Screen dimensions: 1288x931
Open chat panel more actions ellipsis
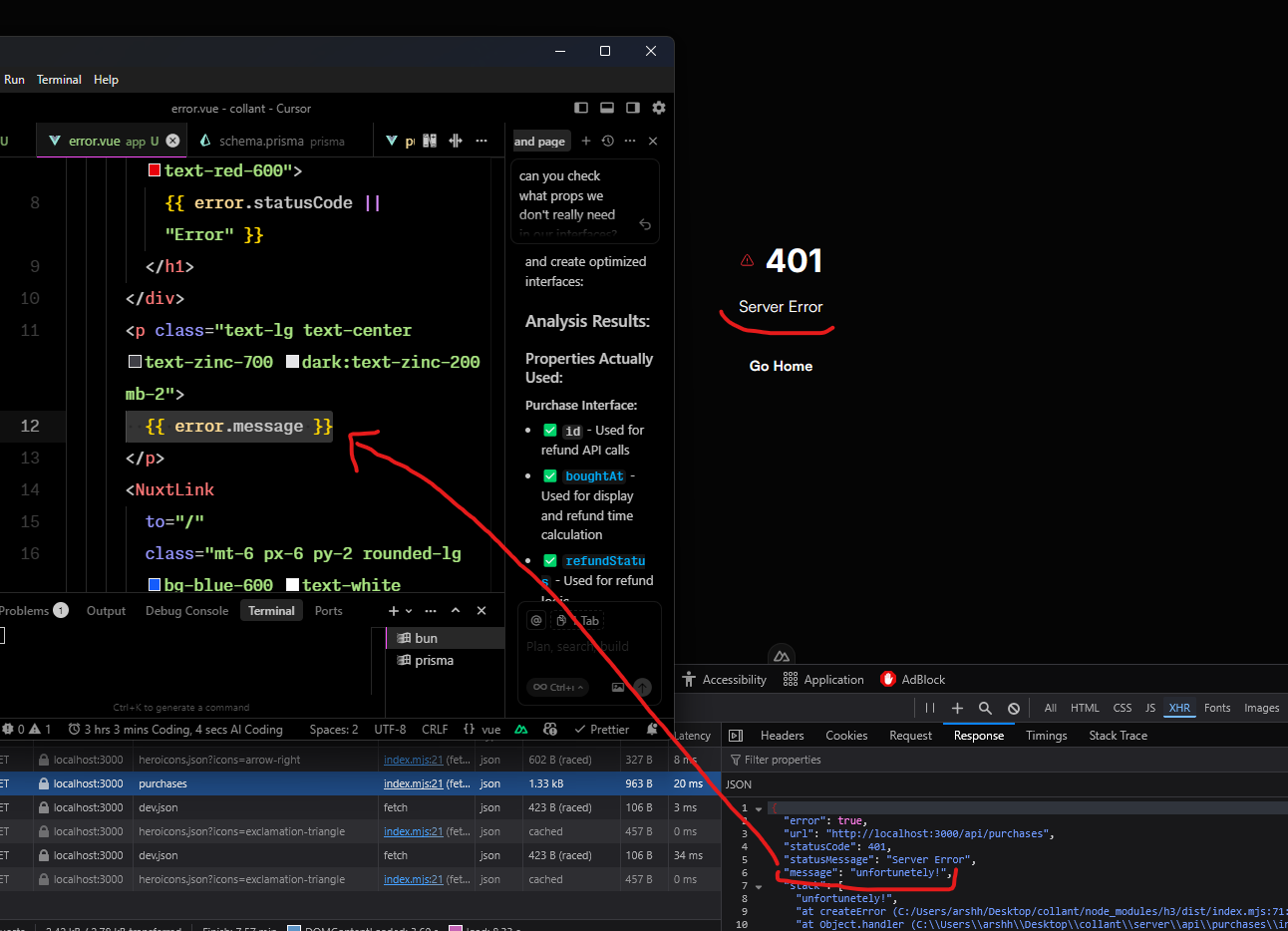point(630,141)
